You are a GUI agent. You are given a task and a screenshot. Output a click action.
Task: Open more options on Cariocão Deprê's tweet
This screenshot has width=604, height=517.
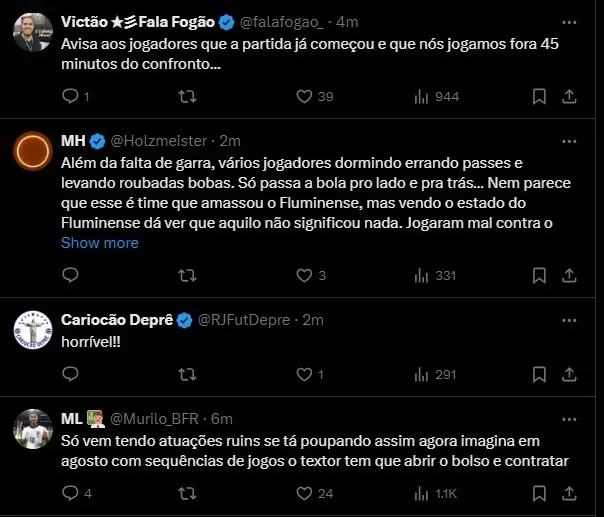[568, 320]
